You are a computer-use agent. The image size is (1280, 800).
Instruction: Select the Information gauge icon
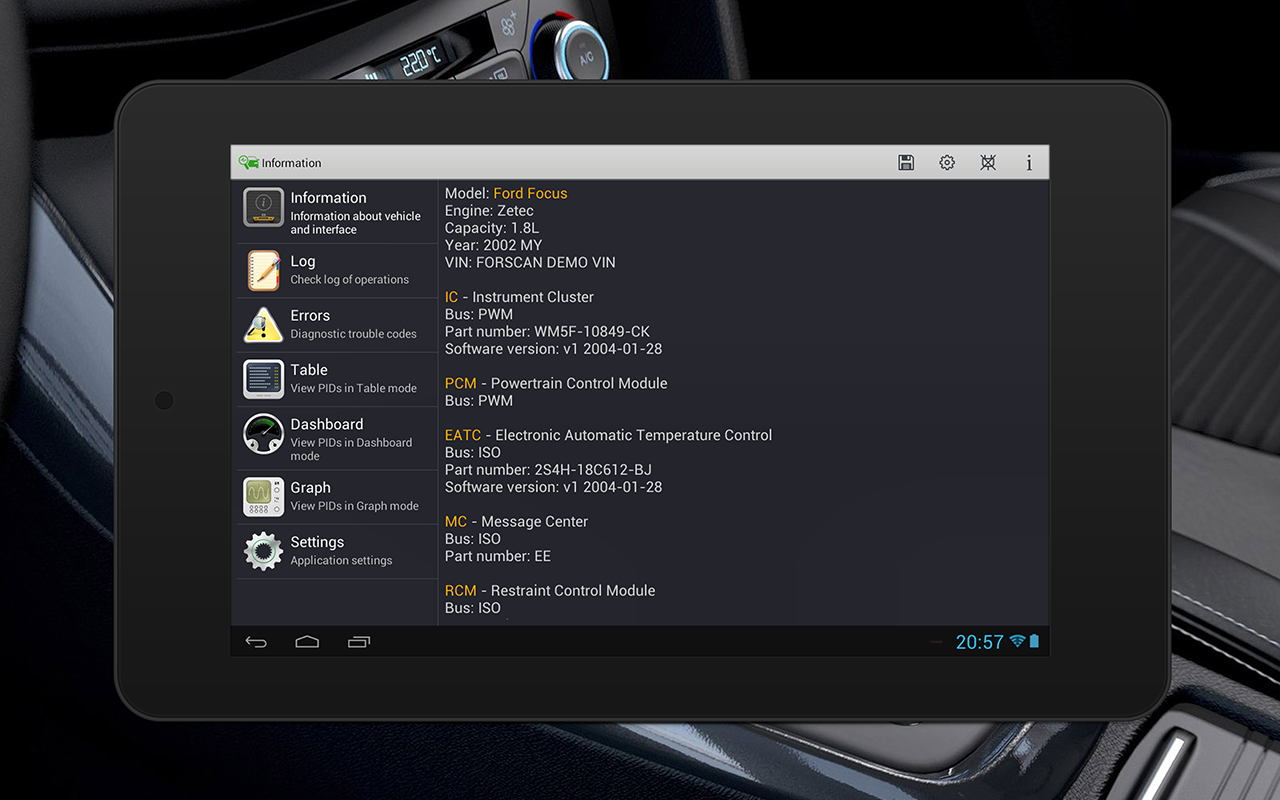(x=262, y=207)
